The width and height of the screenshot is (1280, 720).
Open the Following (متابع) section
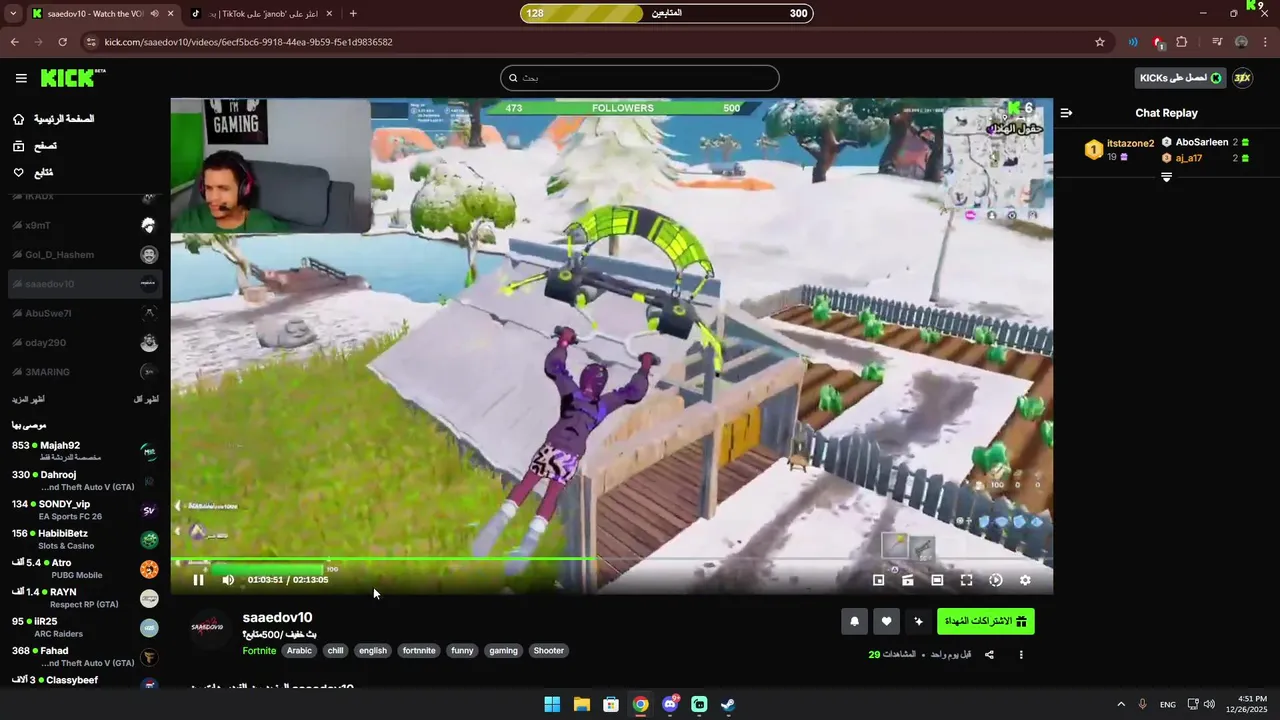pos(32,173)
